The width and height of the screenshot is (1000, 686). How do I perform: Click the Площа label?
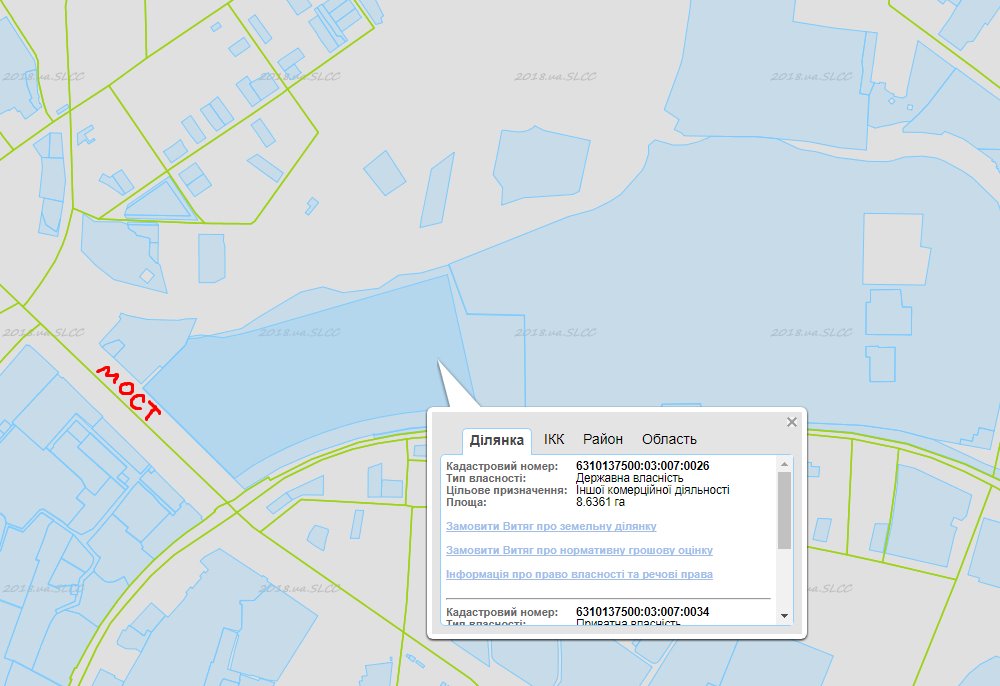coord(466,502)
